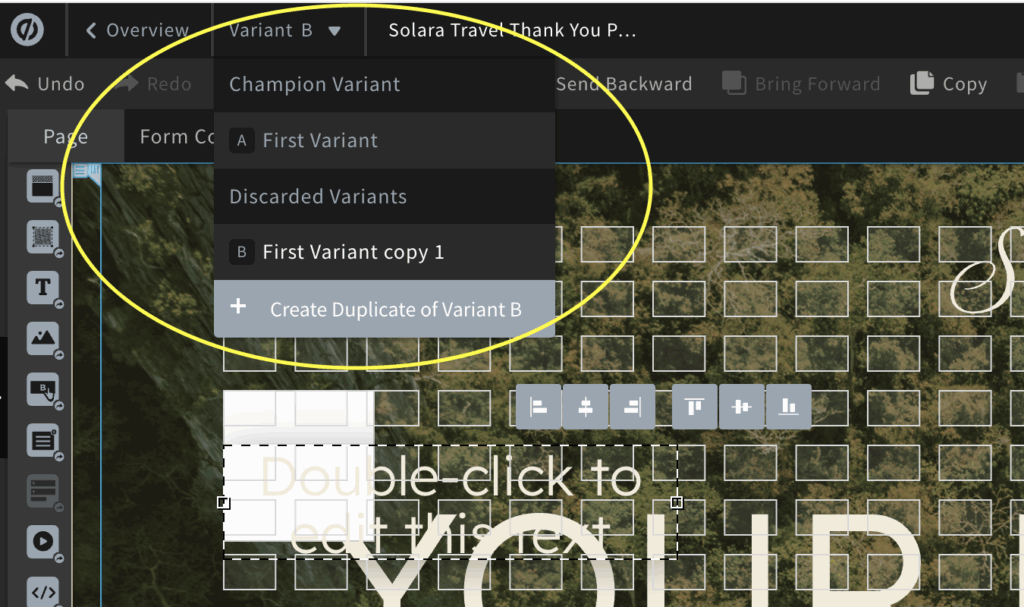Image resolution: width=1024 pixels, height=607 pixels.
Task: Select the Box widget tool
Action: 42,237
